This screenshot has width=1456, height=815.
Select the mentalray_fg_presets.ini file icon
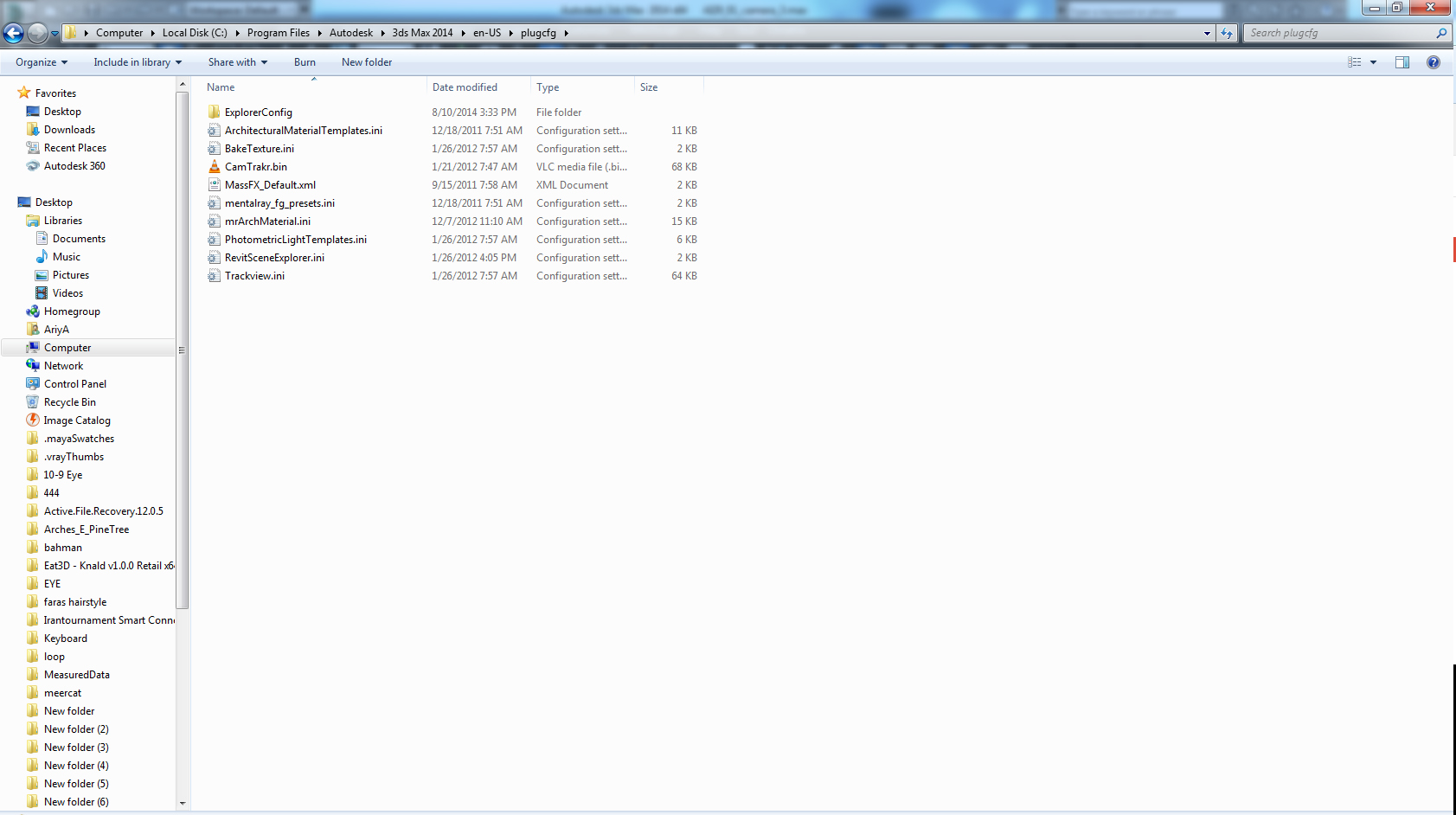pyautogui.click(x=215, y=203)
